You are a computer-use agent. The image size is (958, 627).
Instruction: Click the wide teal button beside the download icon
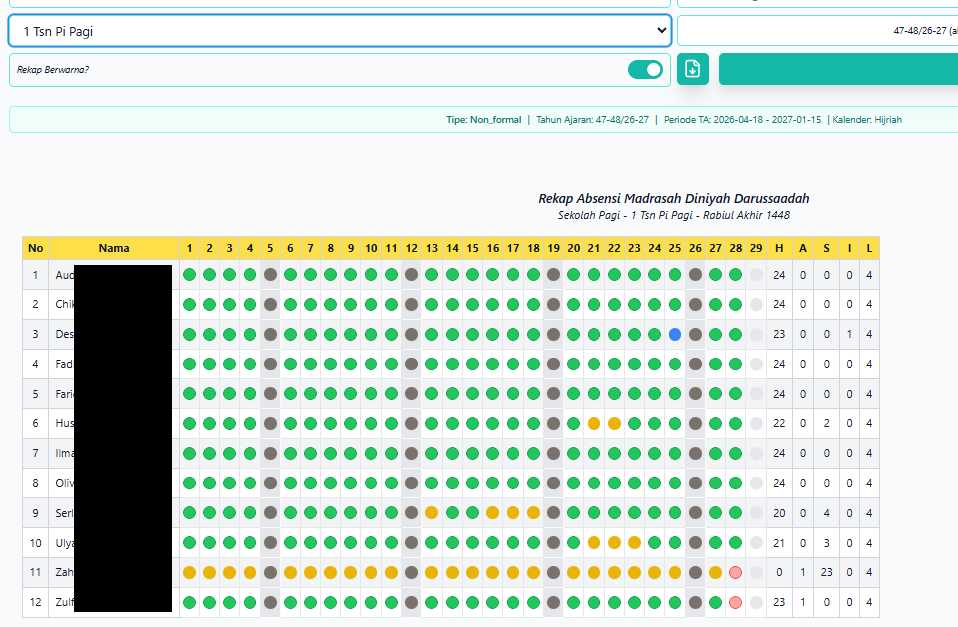tap(838, 69)
